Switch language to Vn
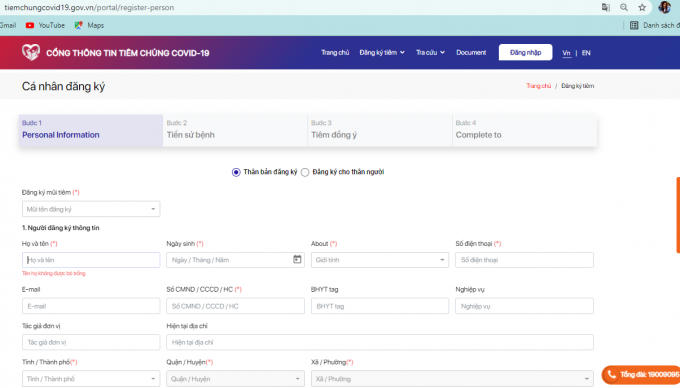 click(x=566, y=53)
